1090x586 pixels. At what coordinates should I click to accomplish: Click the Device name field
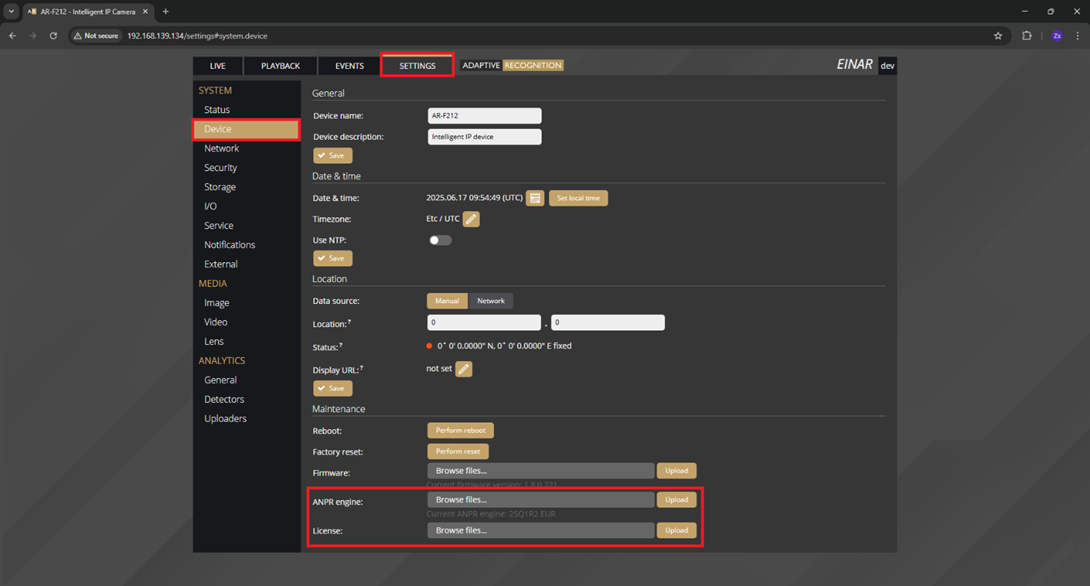485,116
